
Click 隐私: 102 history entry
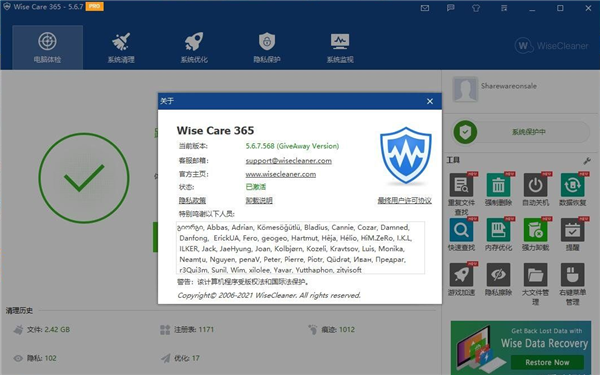click(x=35, y=358)
